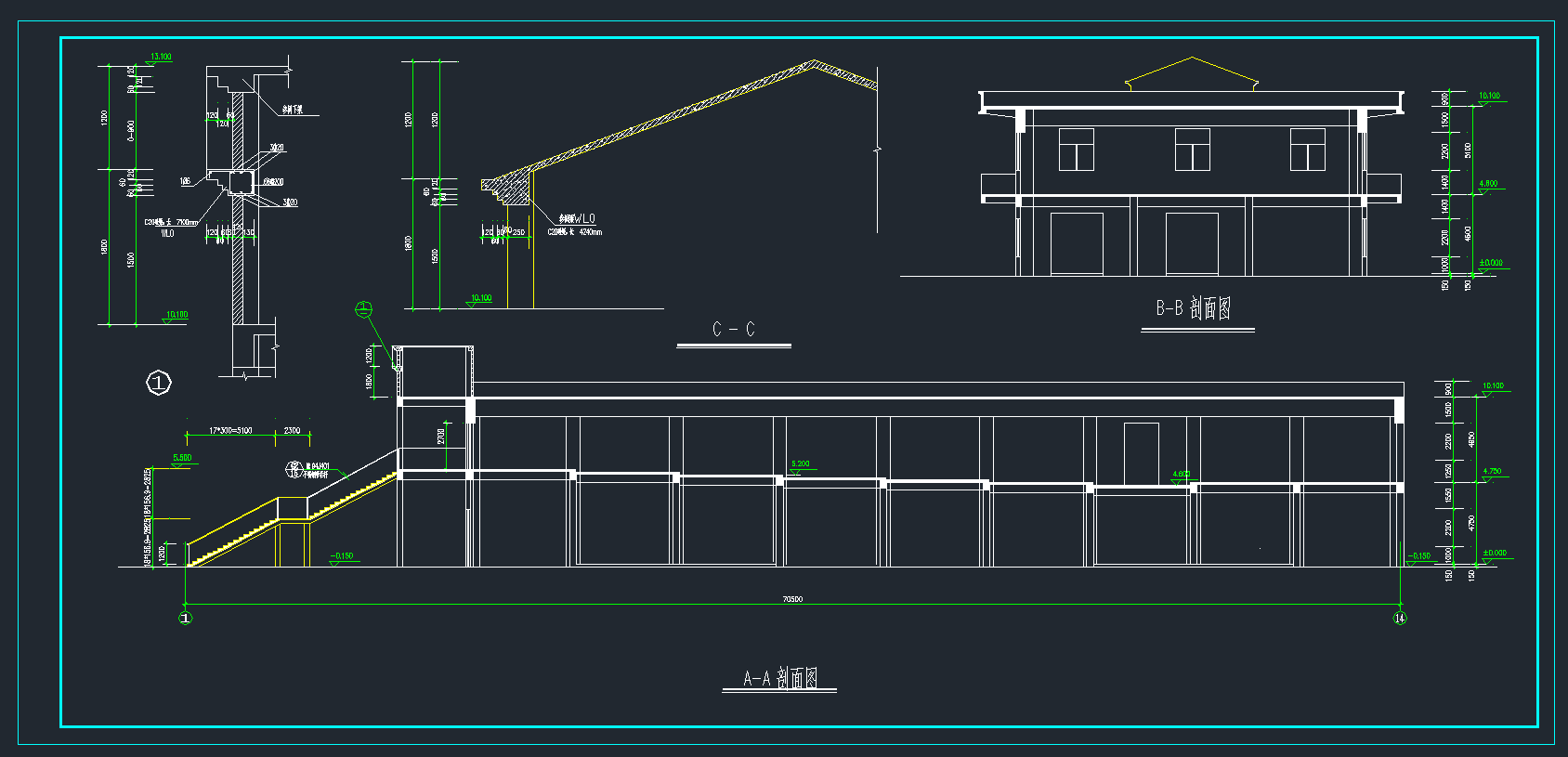Click the 13.100 elevation marker
This screenshot has height=757, width=1568.
click(161, 58)
